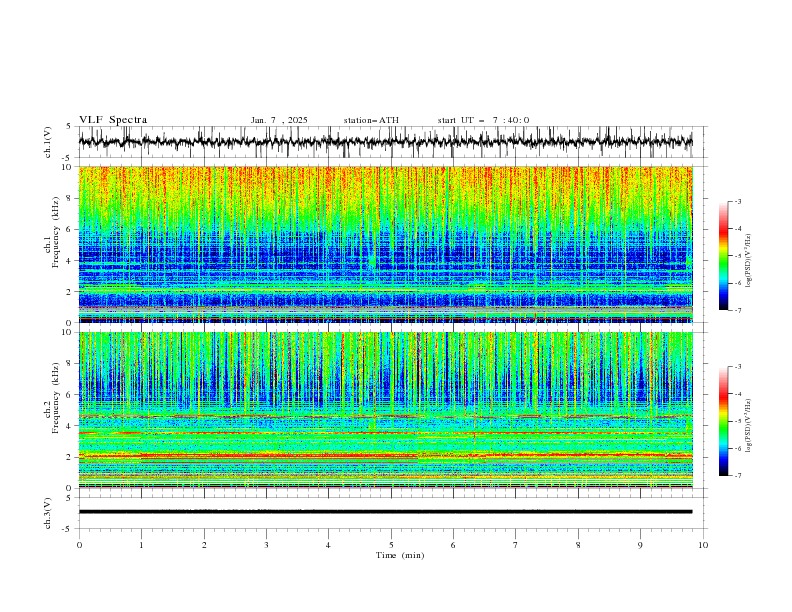Click the "VLF Spectra" plot title

[113, 120]
